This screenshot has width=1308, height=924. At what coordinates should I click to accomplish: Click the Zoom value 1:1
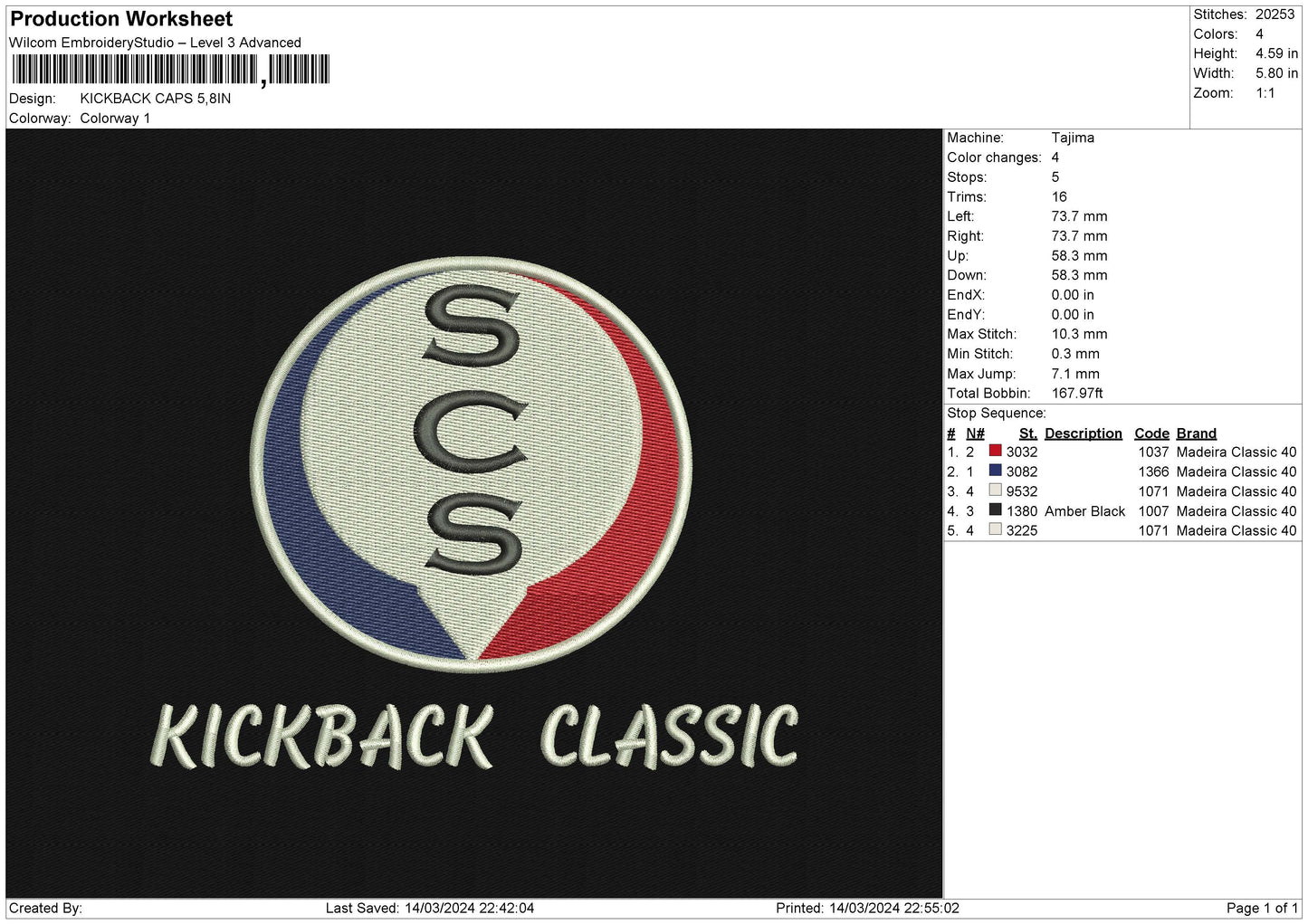tap(1265, 93)
